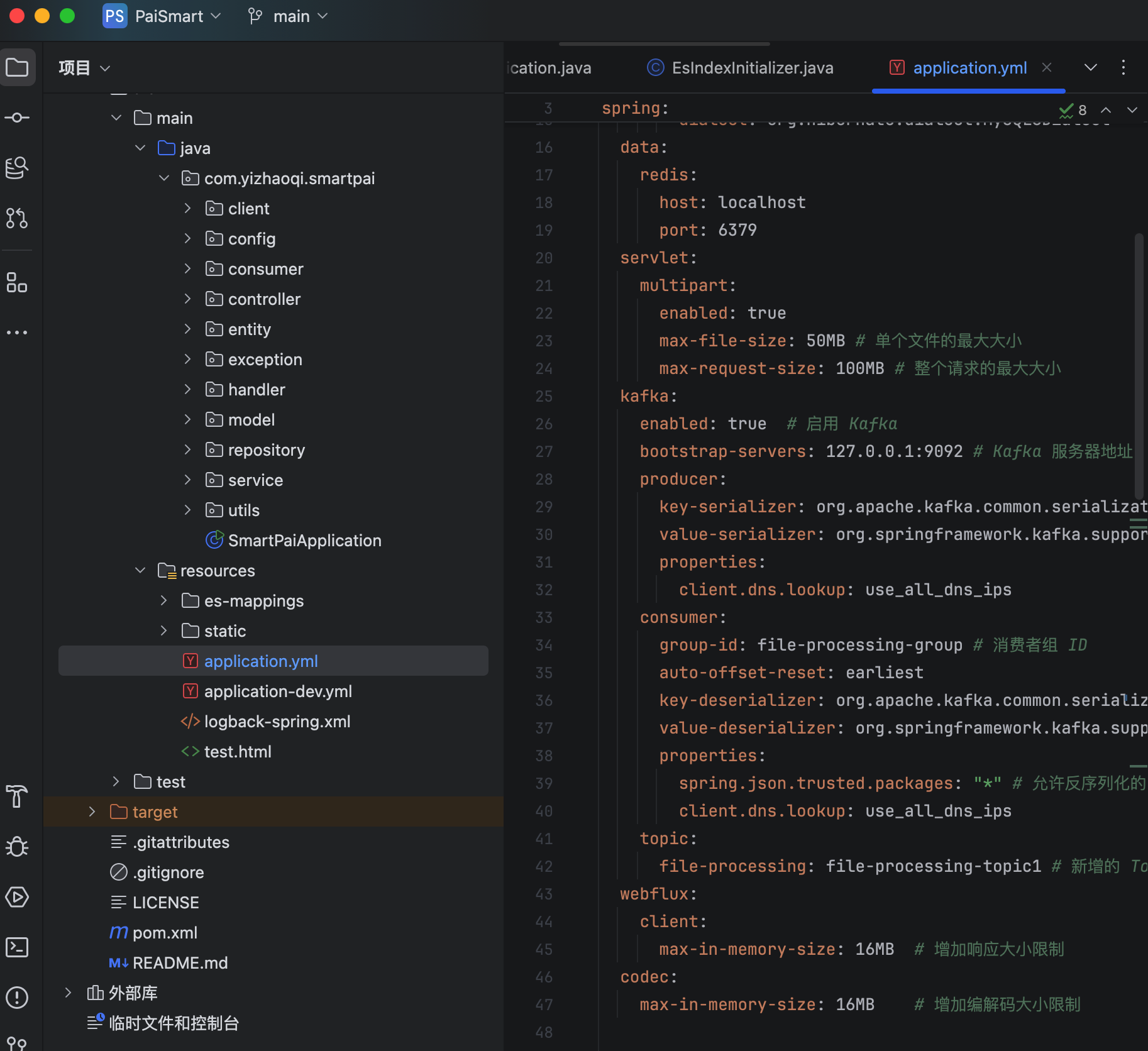Click the Structure tool window icon
1148x1051 pixels.
17,282
